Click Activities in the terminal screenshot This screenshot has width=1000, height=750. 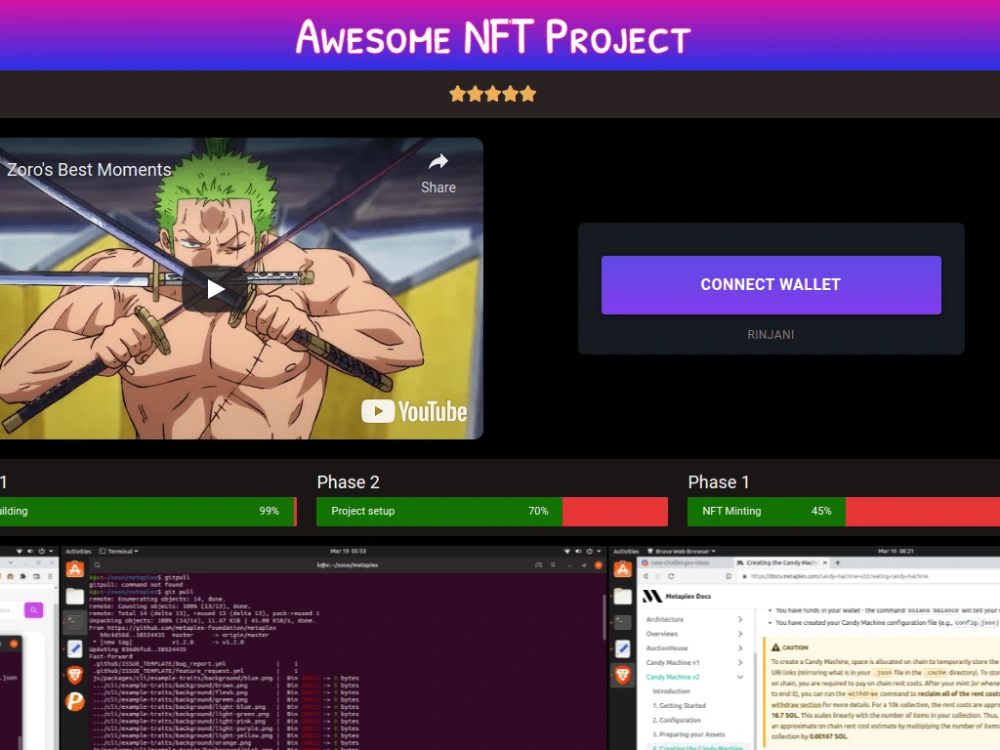(x=78, y=551)
